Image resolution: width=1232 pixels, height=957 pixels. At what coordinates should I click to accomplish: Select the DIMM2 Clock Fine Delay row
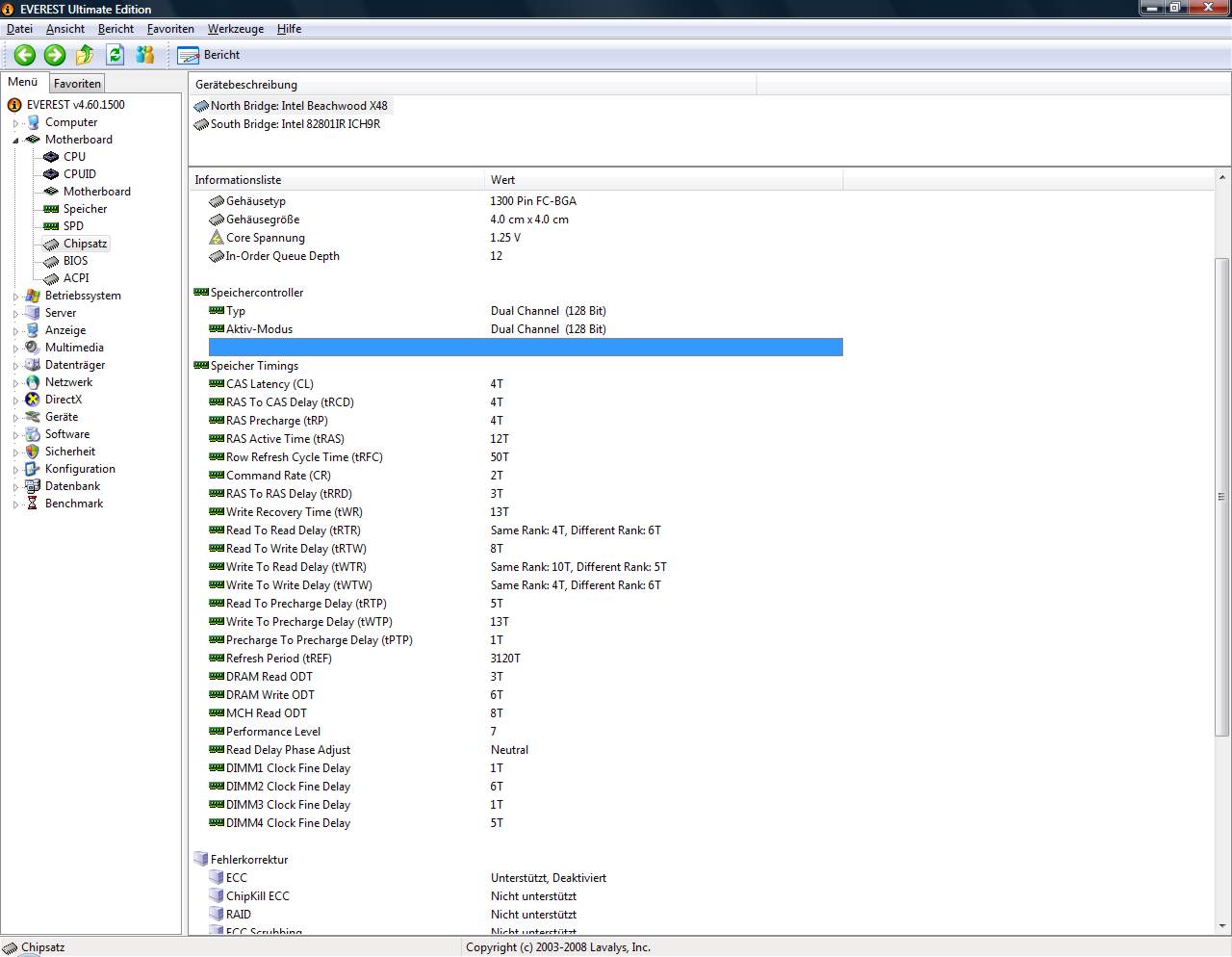[x=526, y=787]
